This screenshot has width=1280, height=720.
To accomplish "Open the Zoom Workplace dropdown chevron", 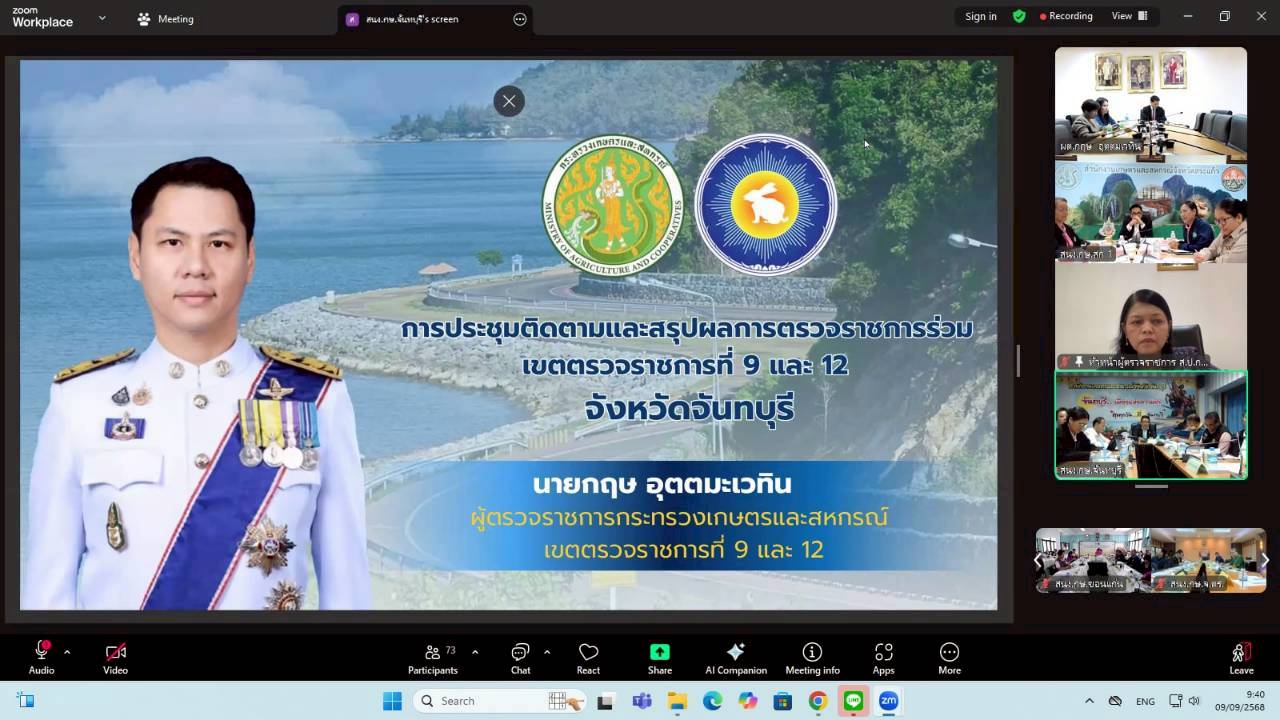I will coord(102,18).
